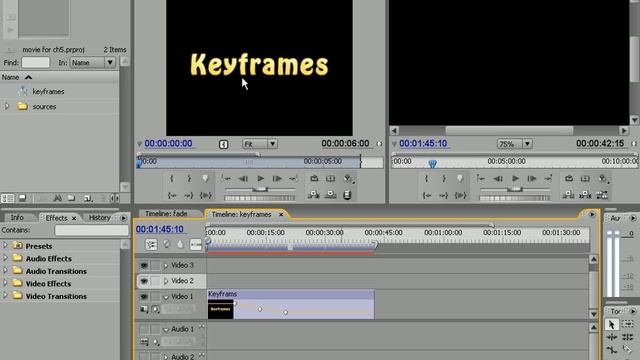Screen dimensions: 640x360
Task: Select the Keyframes clip on Video 1
Action: (291, 304)
